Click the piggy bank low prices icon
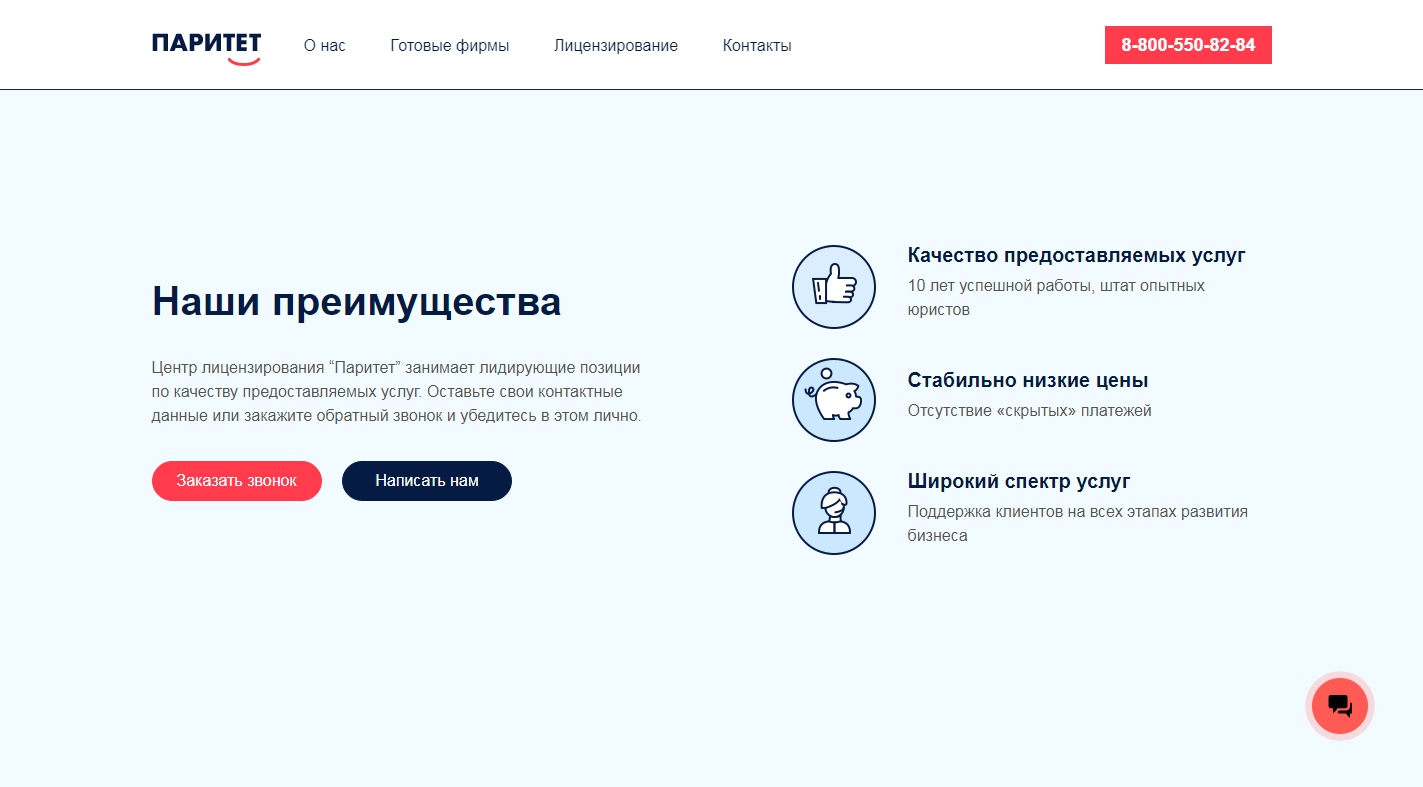The width and height of the screenshot is (1423, 787). 834,400
